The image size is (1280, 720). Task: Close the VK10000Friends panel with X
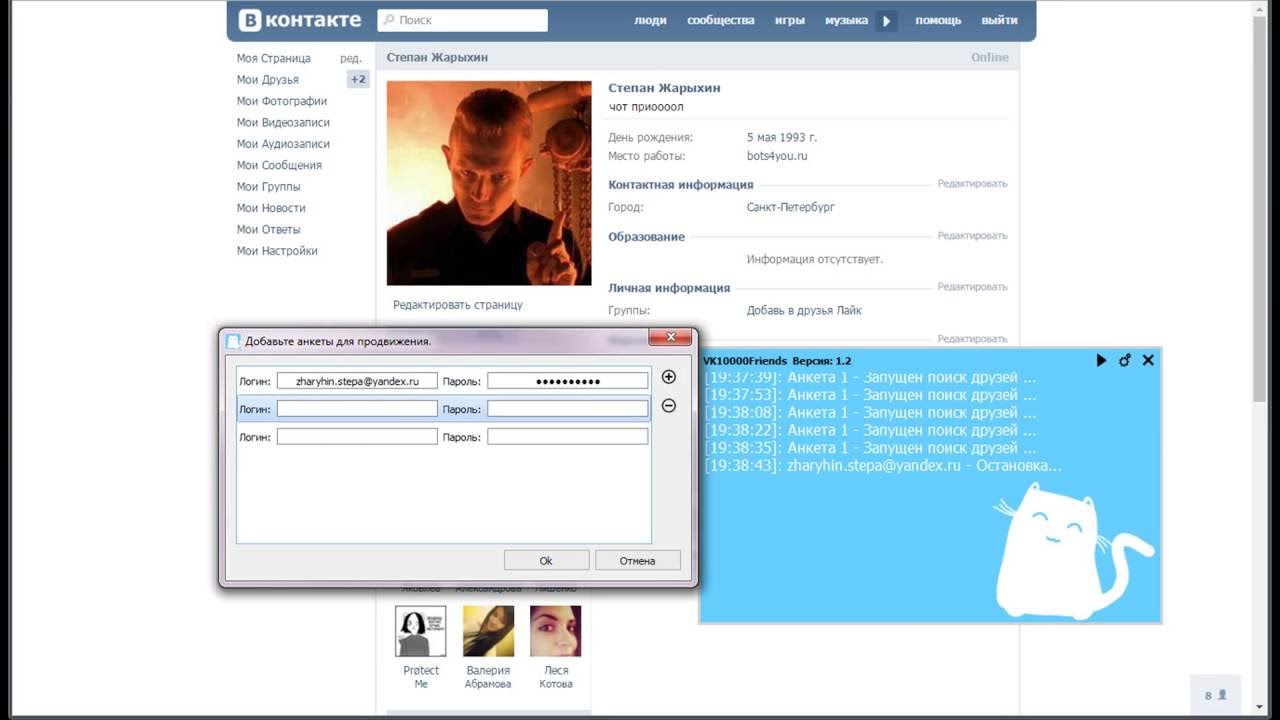(x=1148, y=360)
